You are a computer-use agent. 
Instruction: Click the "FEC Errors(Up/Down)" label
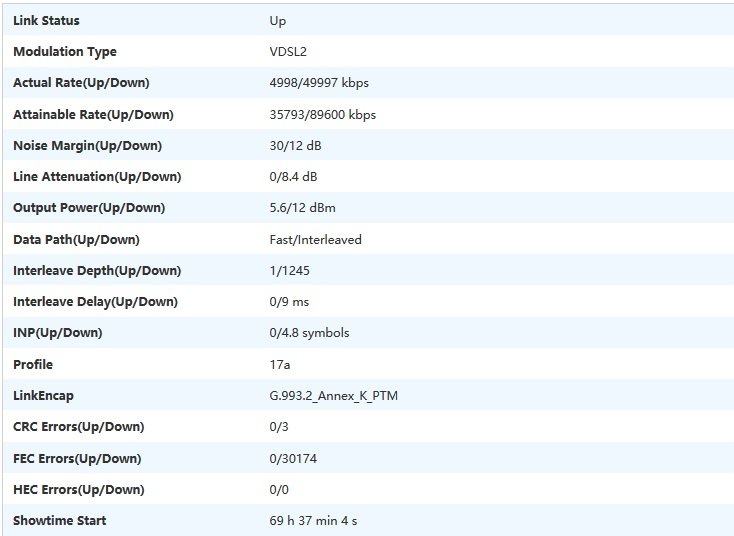(x=77, y=459)
